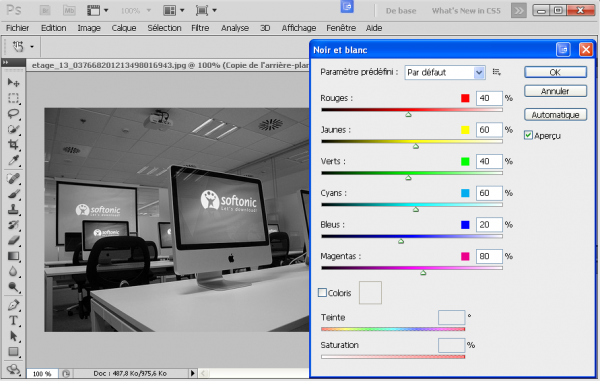Click the Verts percentage input field
The image size is (600, 381).
click(489, 161)
